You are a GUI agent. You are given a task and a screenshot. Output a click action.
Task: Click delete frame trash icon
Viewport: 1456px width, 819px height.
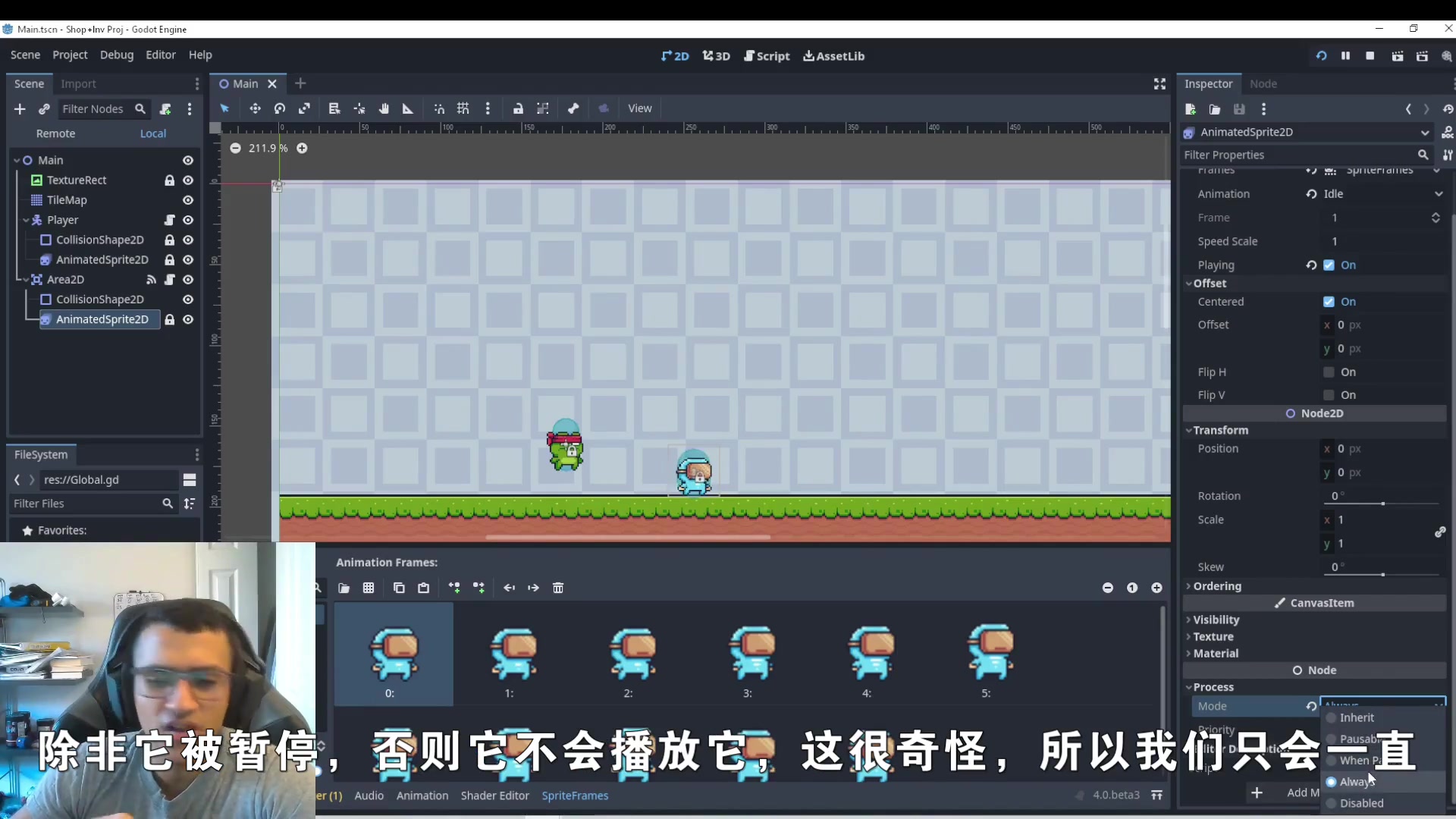click(558, 588)
